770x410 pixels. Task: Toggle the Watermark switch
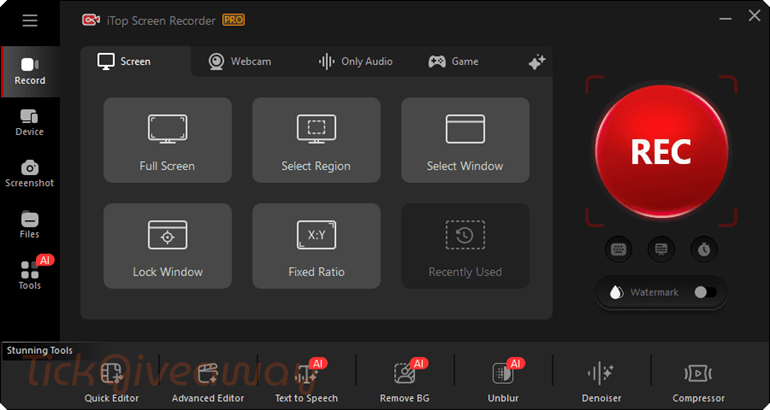point(705,293)
